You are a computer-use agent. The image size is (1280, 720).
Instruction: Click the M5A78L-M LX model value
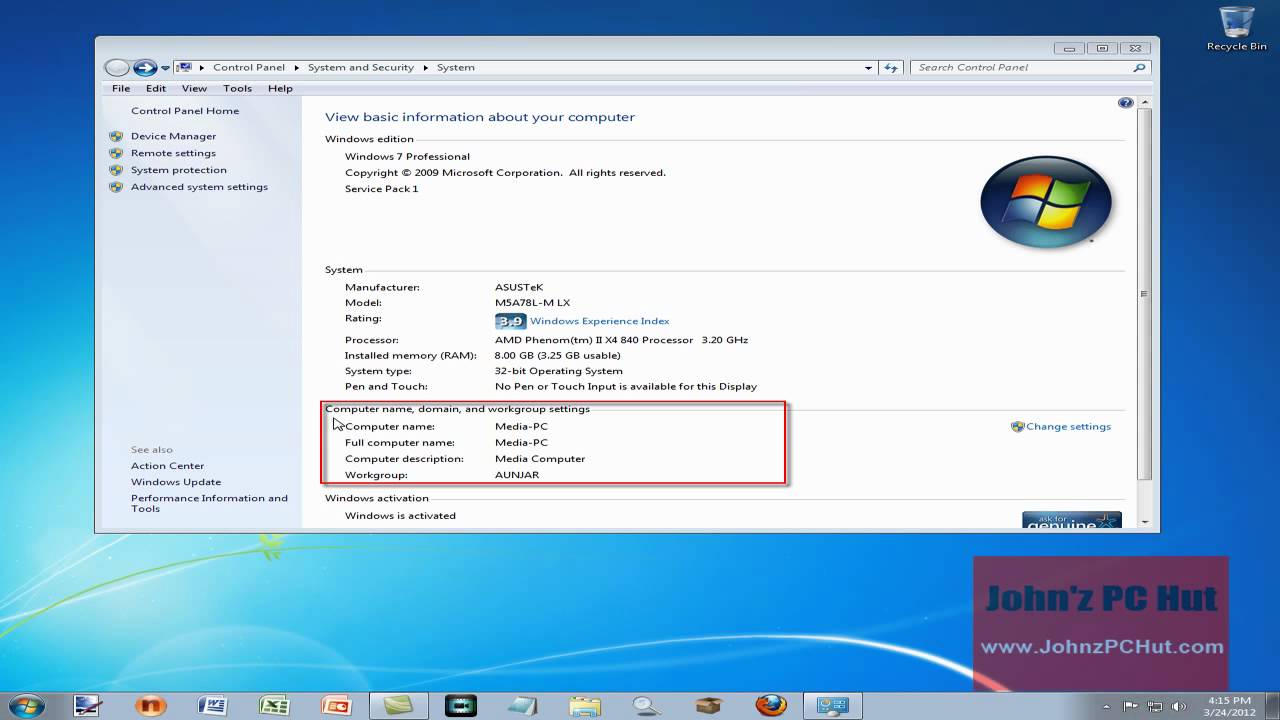(532, 303)
